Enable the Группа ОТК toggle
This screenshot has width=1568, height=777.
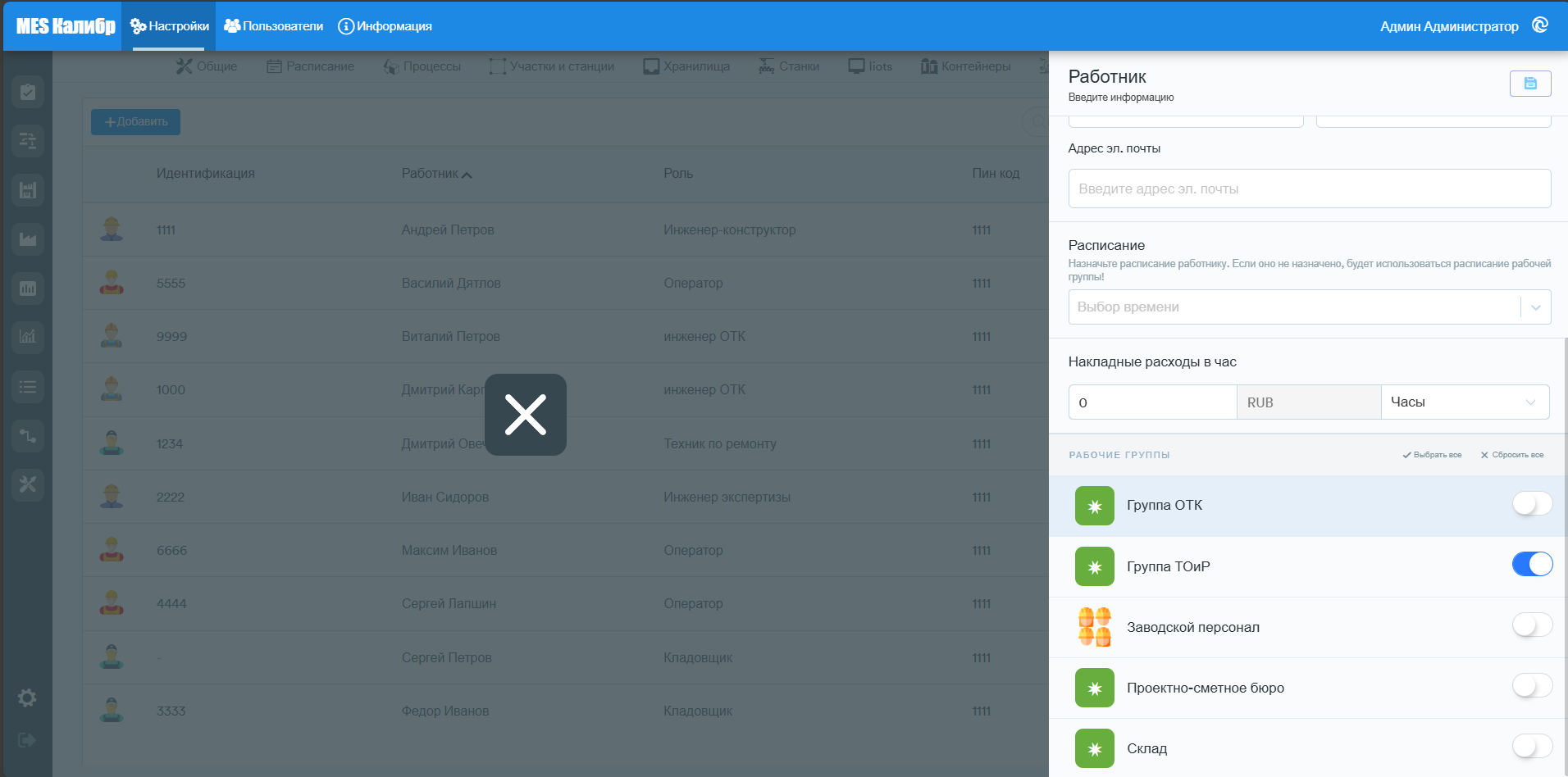[x=1532, y=503]
